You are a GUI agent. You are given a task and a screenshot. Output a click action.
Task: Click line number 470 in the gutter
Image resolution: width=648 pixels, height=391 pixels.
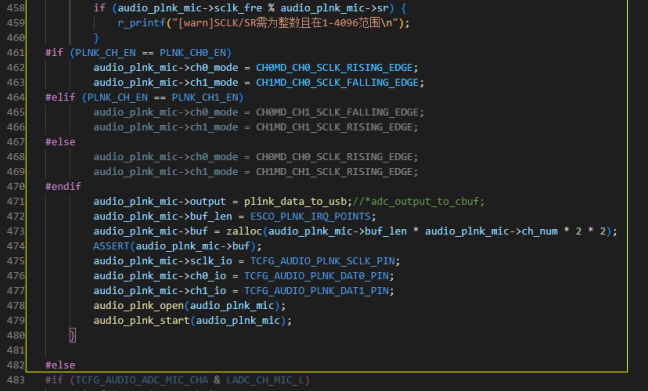16,187
